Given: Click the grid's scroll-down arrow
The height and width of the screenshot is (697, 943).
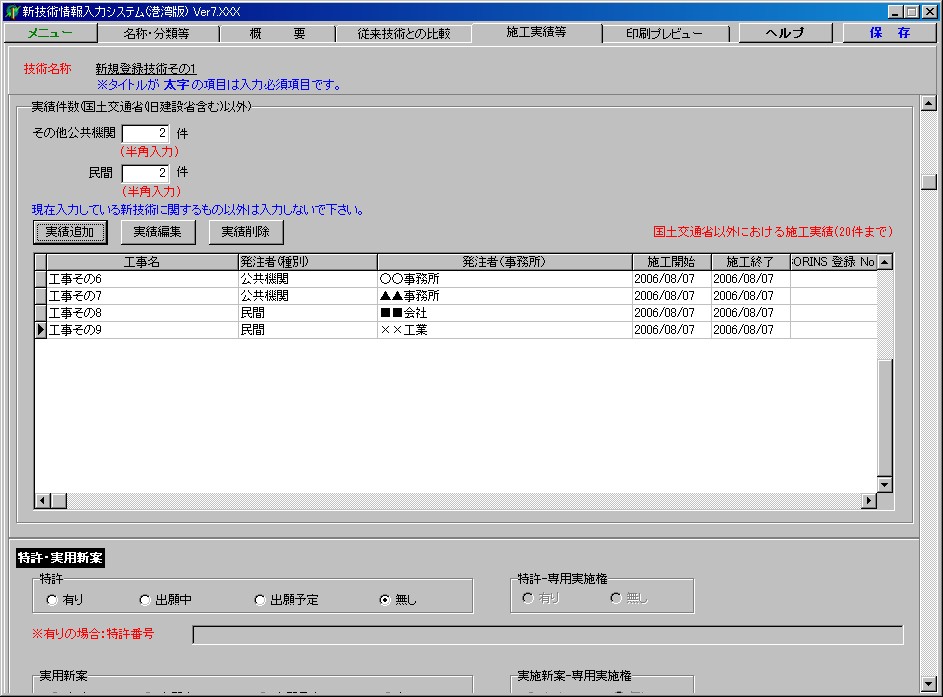Looking at the screenshot, I should (x=884, y=484).
